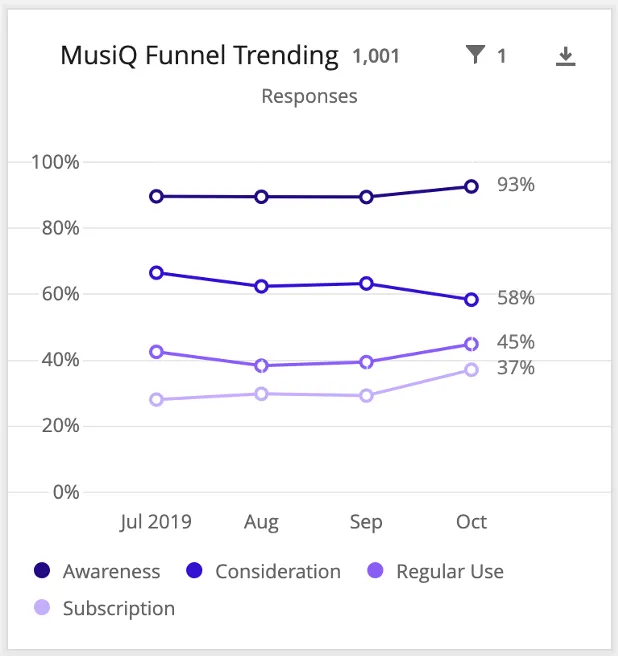The width and height of the screenshot is (618, 656).
Task: Click Subscription data point for Oct
Action: point(471,370)
